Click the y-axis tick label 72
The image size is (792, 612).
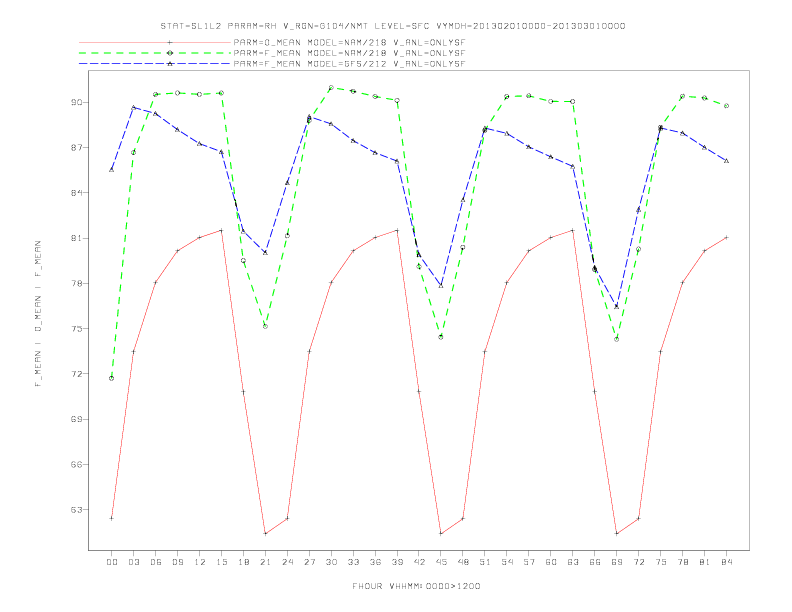[x=77, y=374]
